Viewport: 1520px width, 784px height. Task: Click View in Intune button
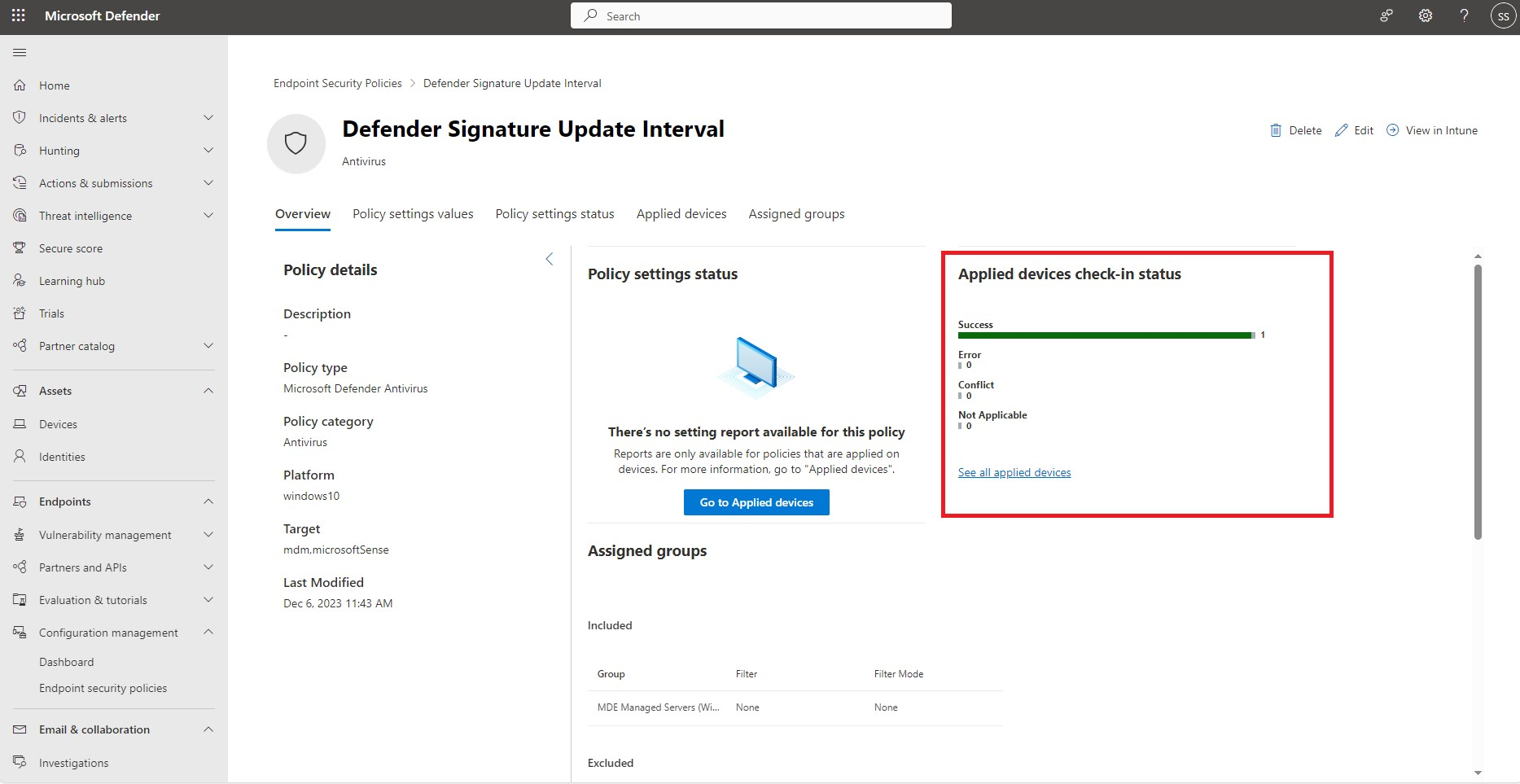click(1432, 130)
